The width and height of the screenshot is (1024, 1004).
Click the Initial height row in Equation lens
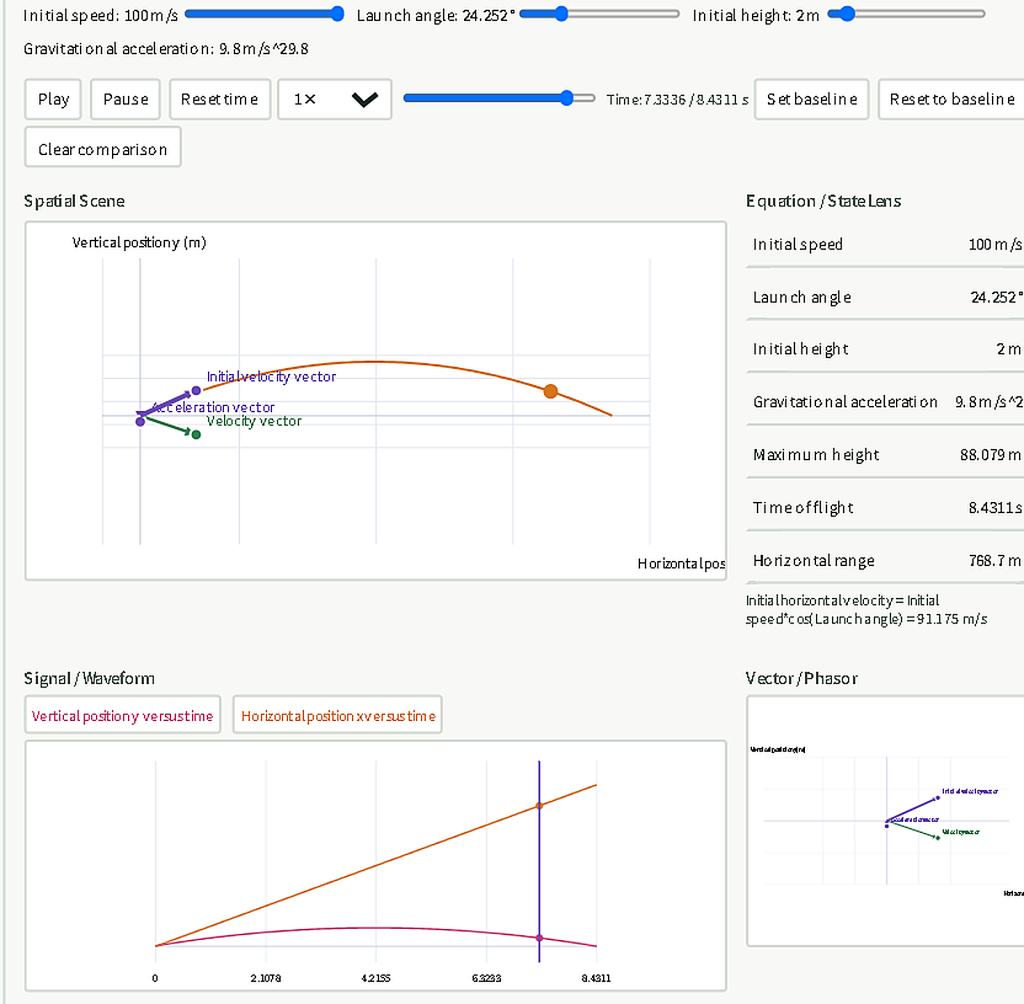tap(885, 349)
